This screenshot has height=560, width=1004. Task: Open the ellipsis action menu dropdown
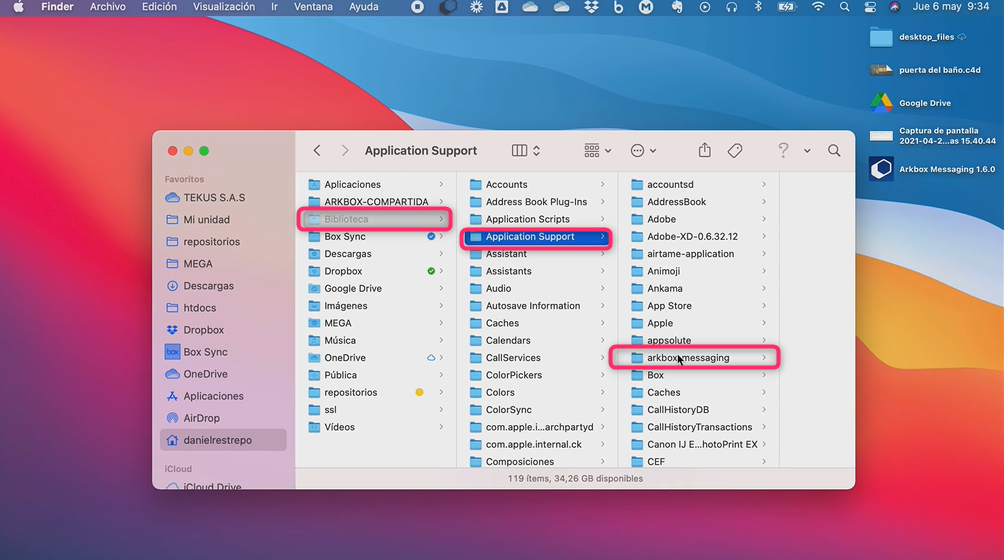[643, 151]
